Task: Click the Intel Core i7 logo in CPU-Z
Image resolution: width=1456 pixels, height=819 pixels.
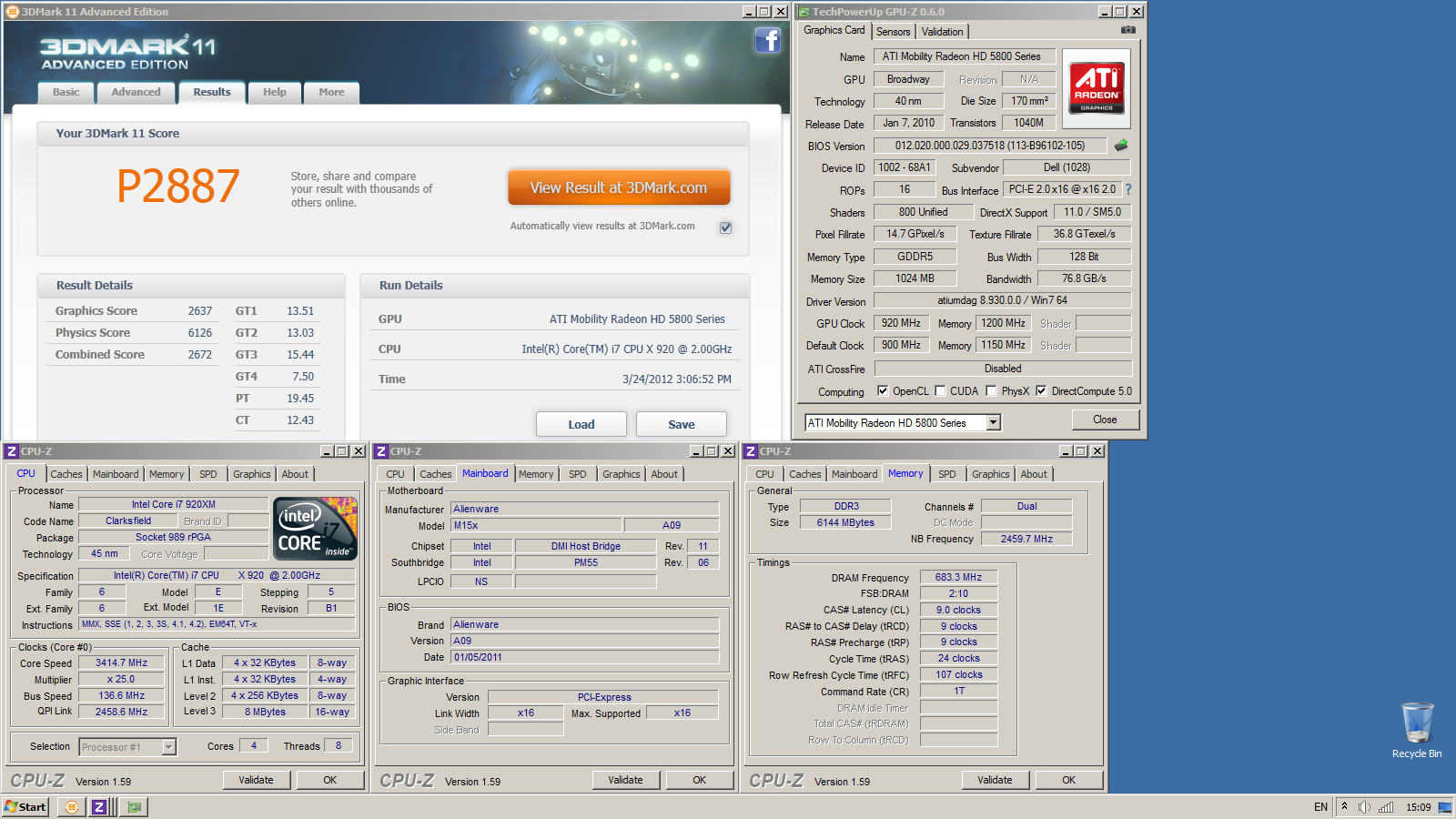Action: click(x=315, y=529)
